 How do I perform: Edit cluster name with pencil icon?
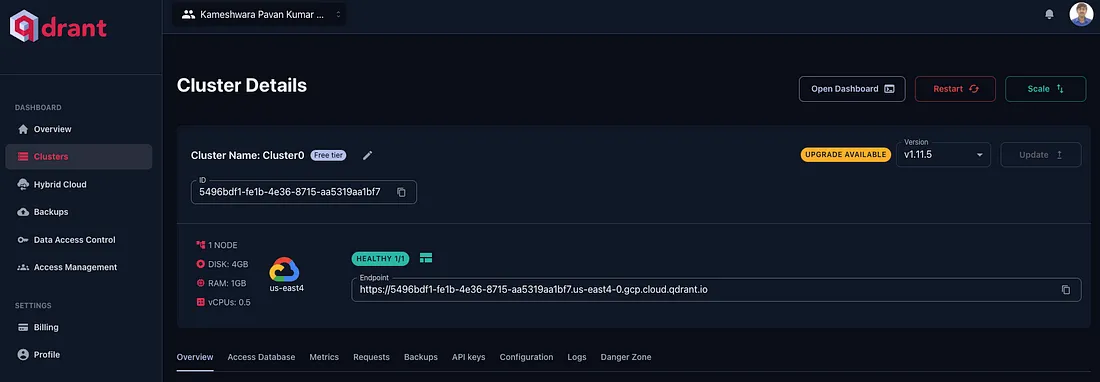[x=368, y=156]
